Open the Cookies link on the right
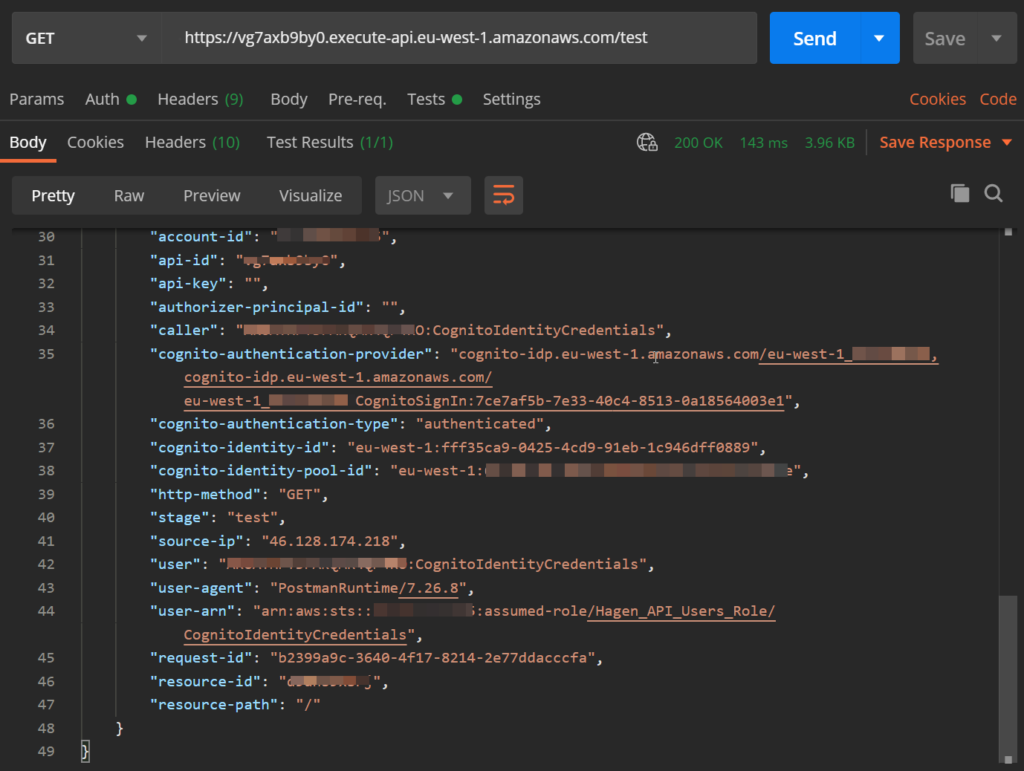Screen dimensions: 1024x771 coord(937,99)
